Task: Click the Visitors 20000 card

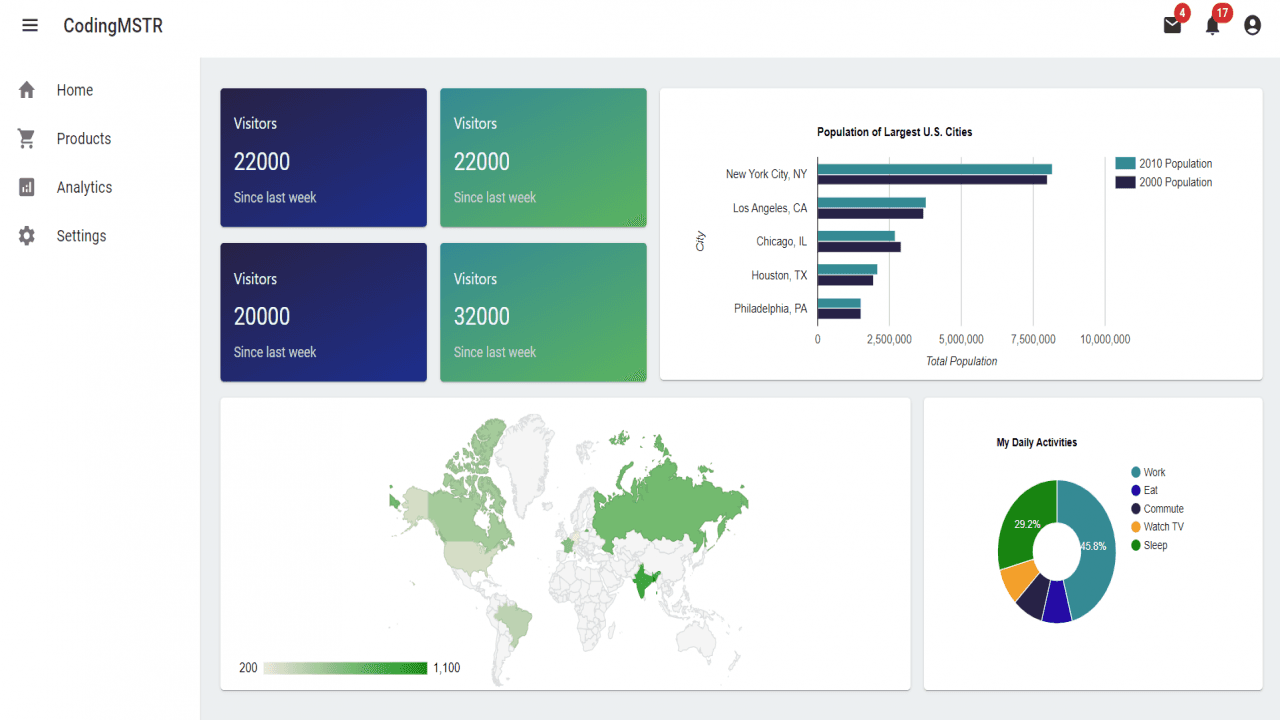Action: [324, 312]
